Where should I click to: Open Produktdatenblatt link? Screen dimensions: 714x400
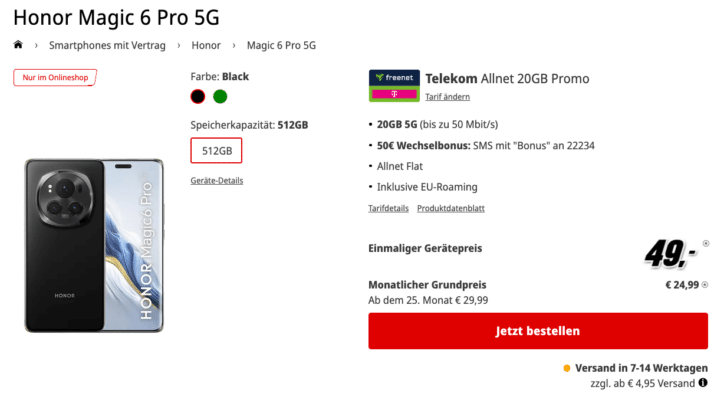450,208
